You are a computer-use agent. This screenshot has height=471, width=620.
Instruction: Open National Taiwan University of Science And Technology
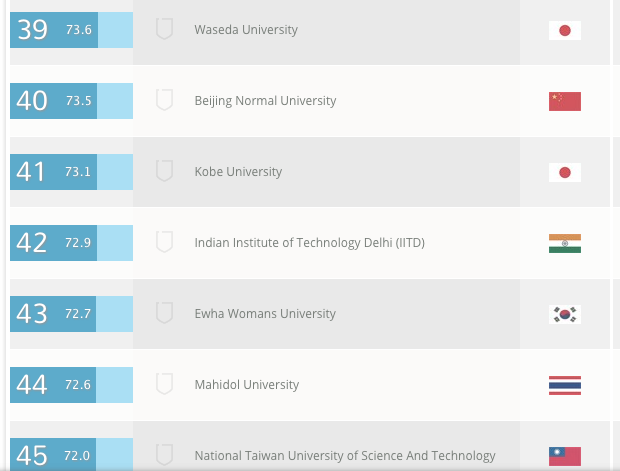click(345, 456)
